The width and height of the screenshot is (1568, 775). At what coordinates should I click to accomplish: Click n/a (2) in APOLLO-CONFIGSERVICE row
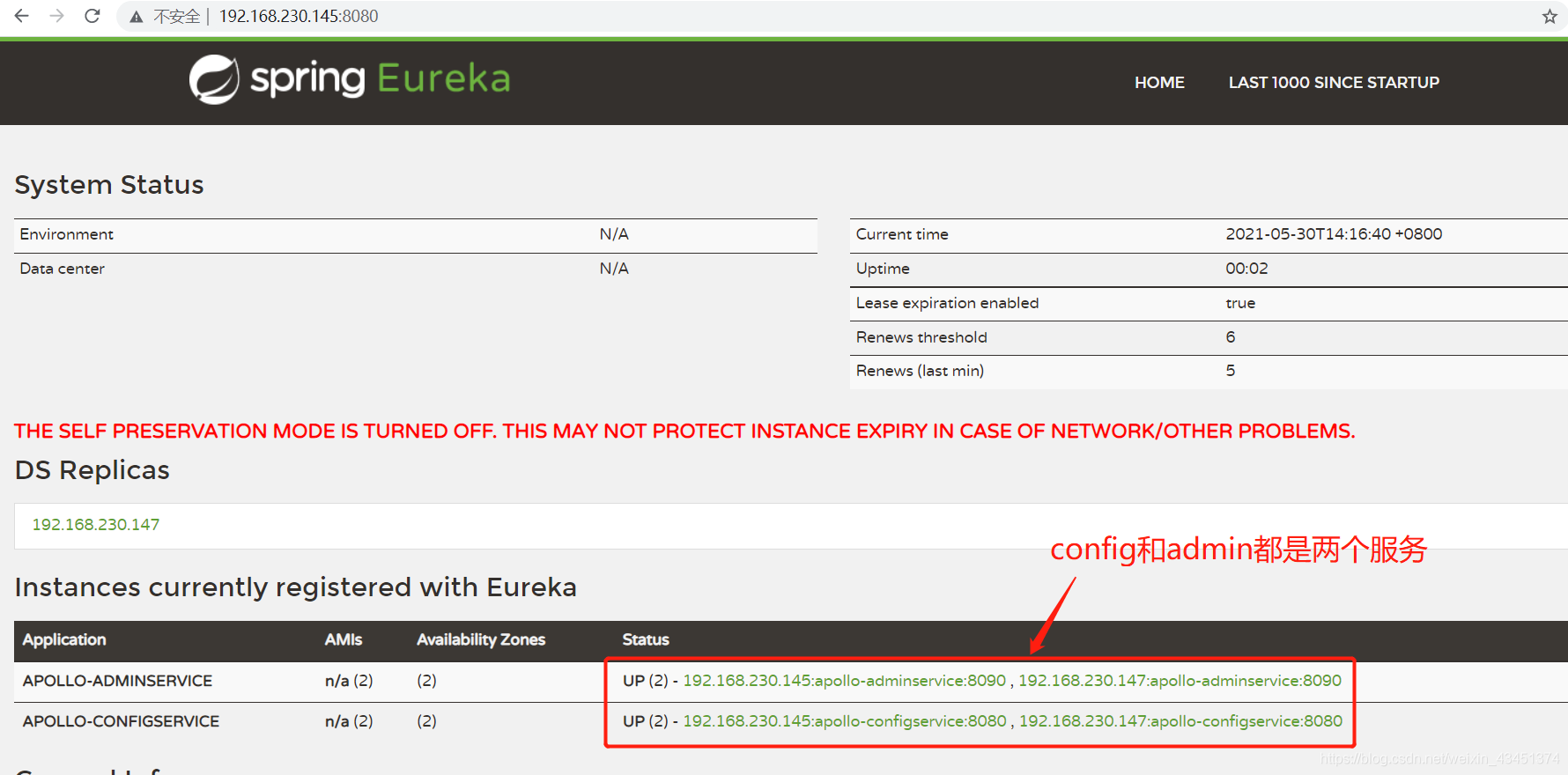[x=349, y=721]
